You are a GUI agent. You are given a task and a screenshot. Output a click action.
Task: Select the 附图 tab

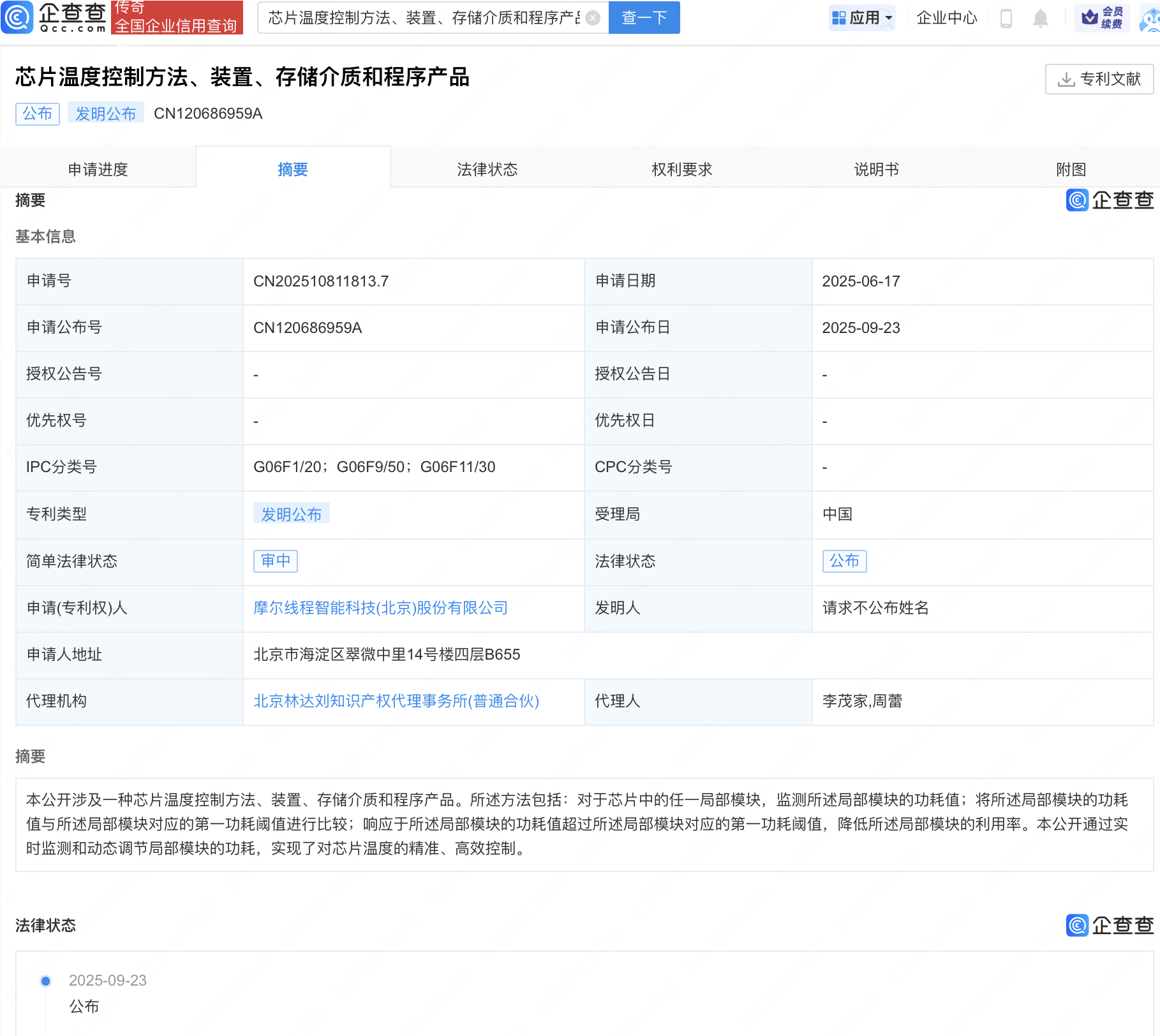tap(1071, 169)
